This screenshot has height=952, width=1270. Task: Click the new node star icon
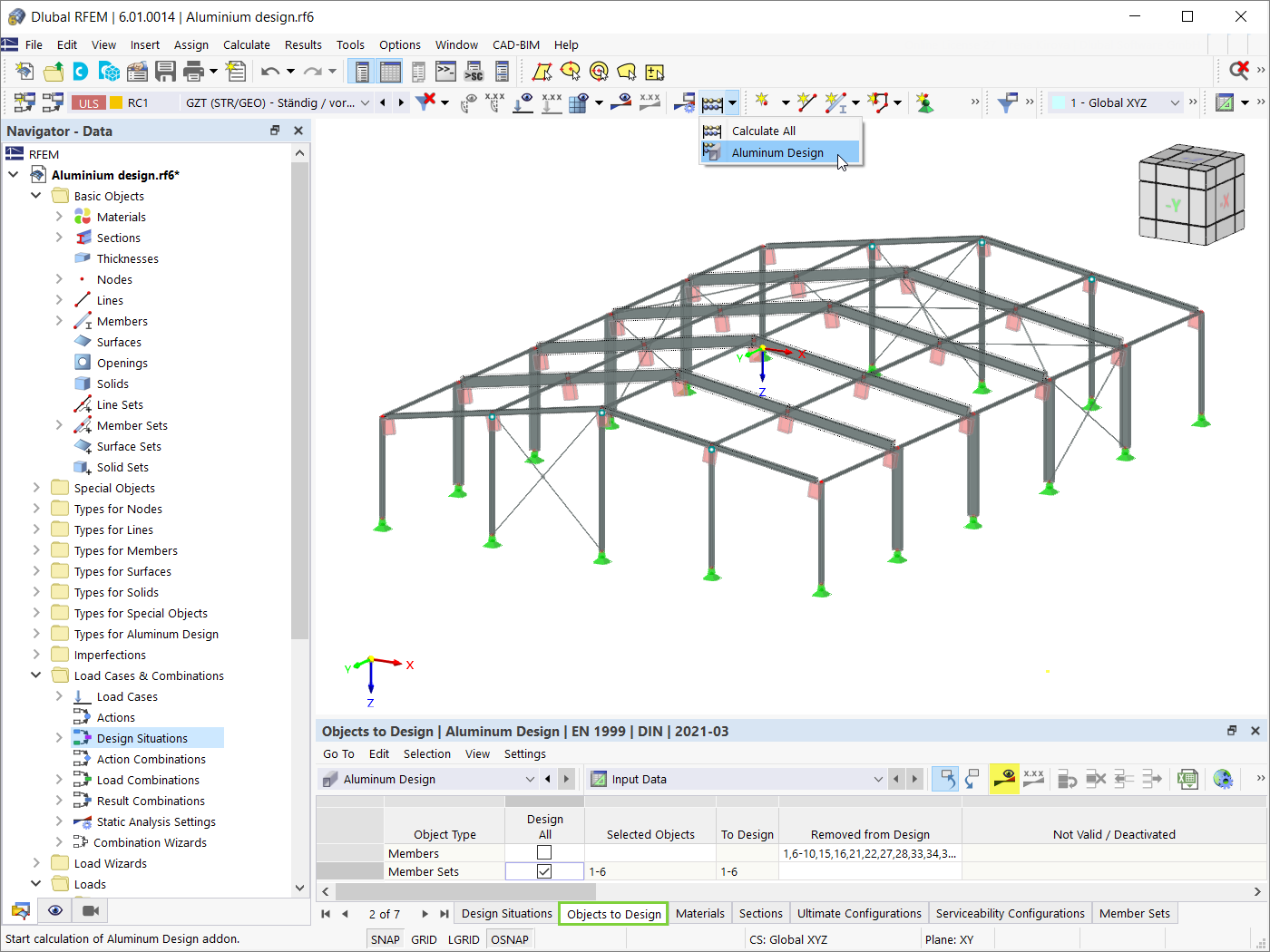click(x=762, y=102)
